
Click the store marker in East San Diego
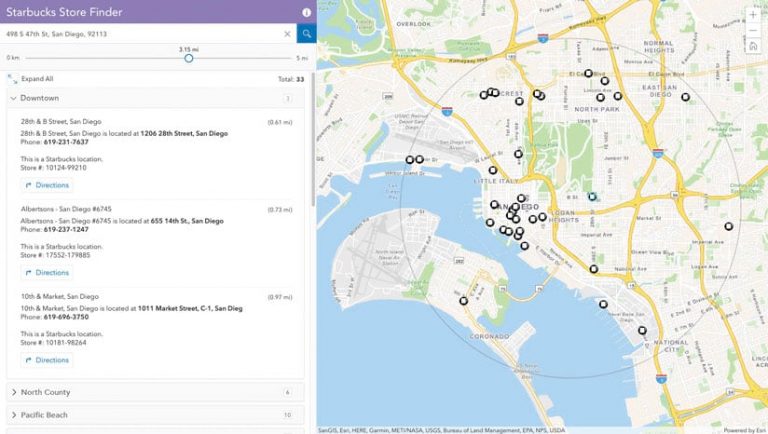pos(686,97)
